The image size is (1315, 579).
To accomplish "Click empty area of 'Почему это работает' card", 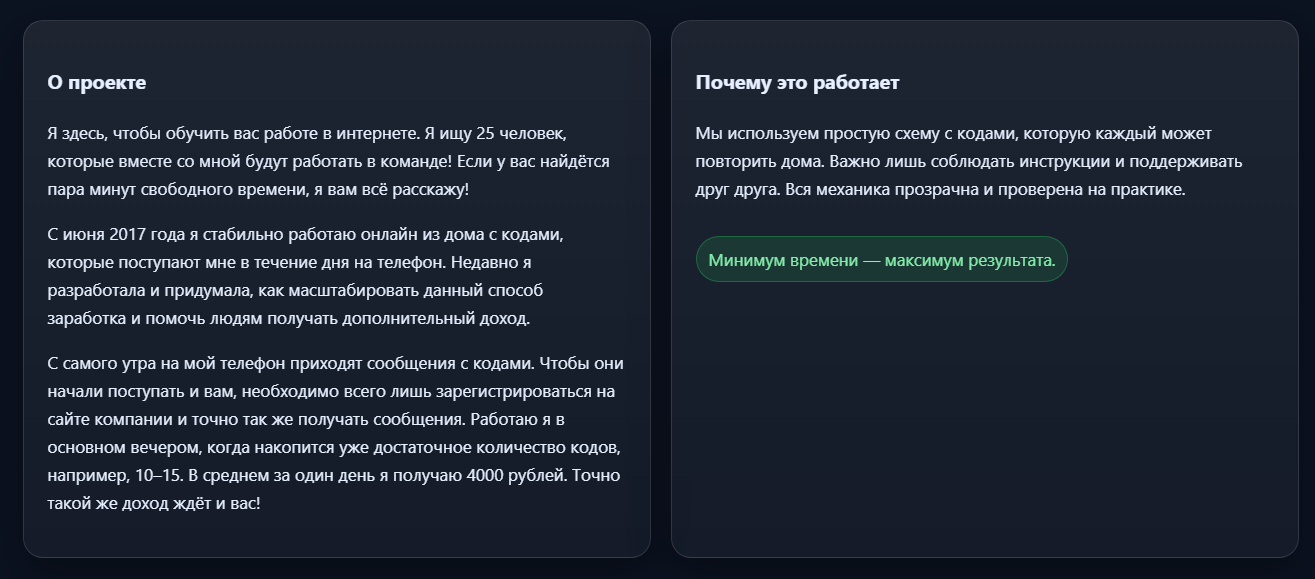I will pos(985,420).
